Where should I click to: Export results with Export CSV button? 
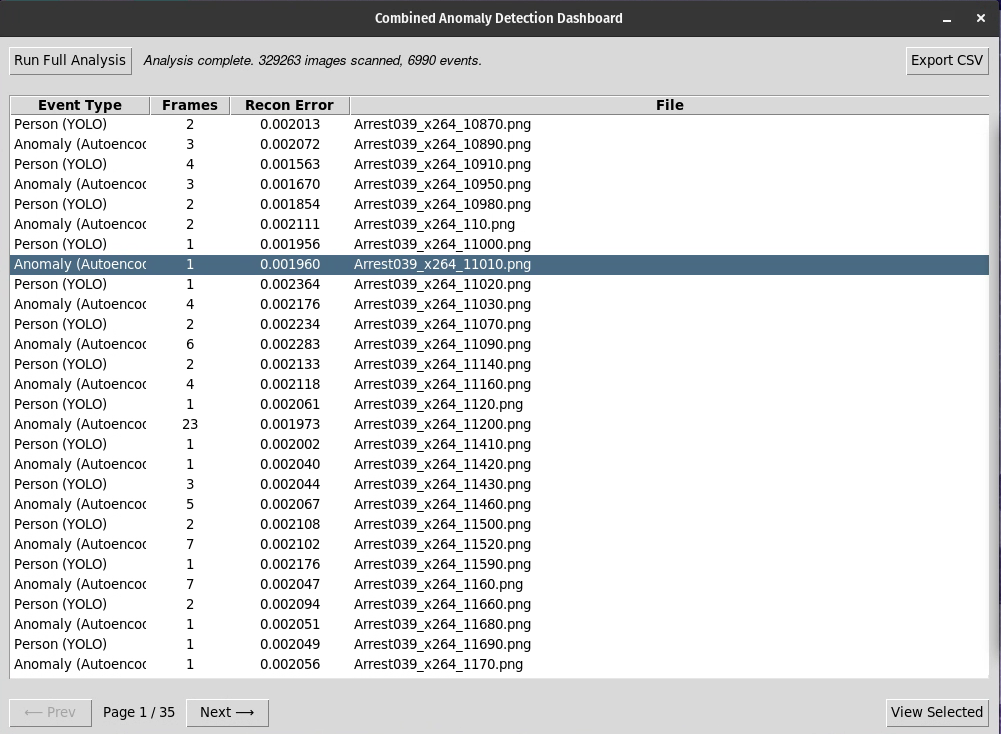click(946, 60)
